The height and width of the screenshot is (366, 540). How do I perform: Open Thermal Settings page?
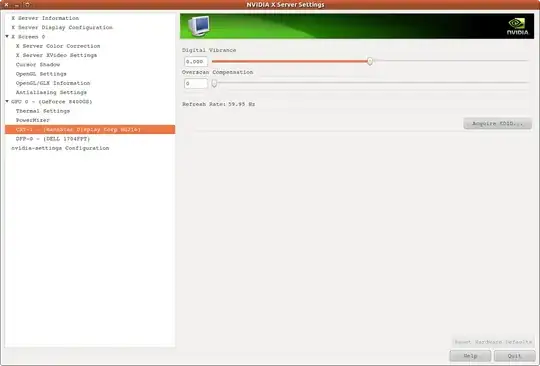(43, 111)
